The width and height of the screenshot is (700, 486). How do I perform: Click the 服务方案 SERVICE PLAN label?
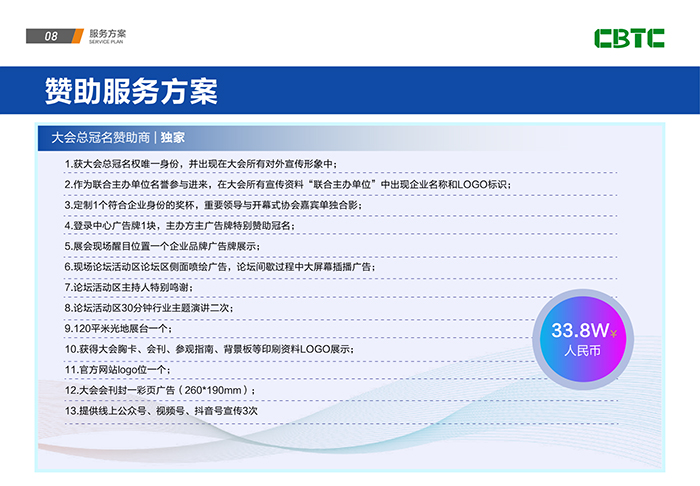(107, 36)
